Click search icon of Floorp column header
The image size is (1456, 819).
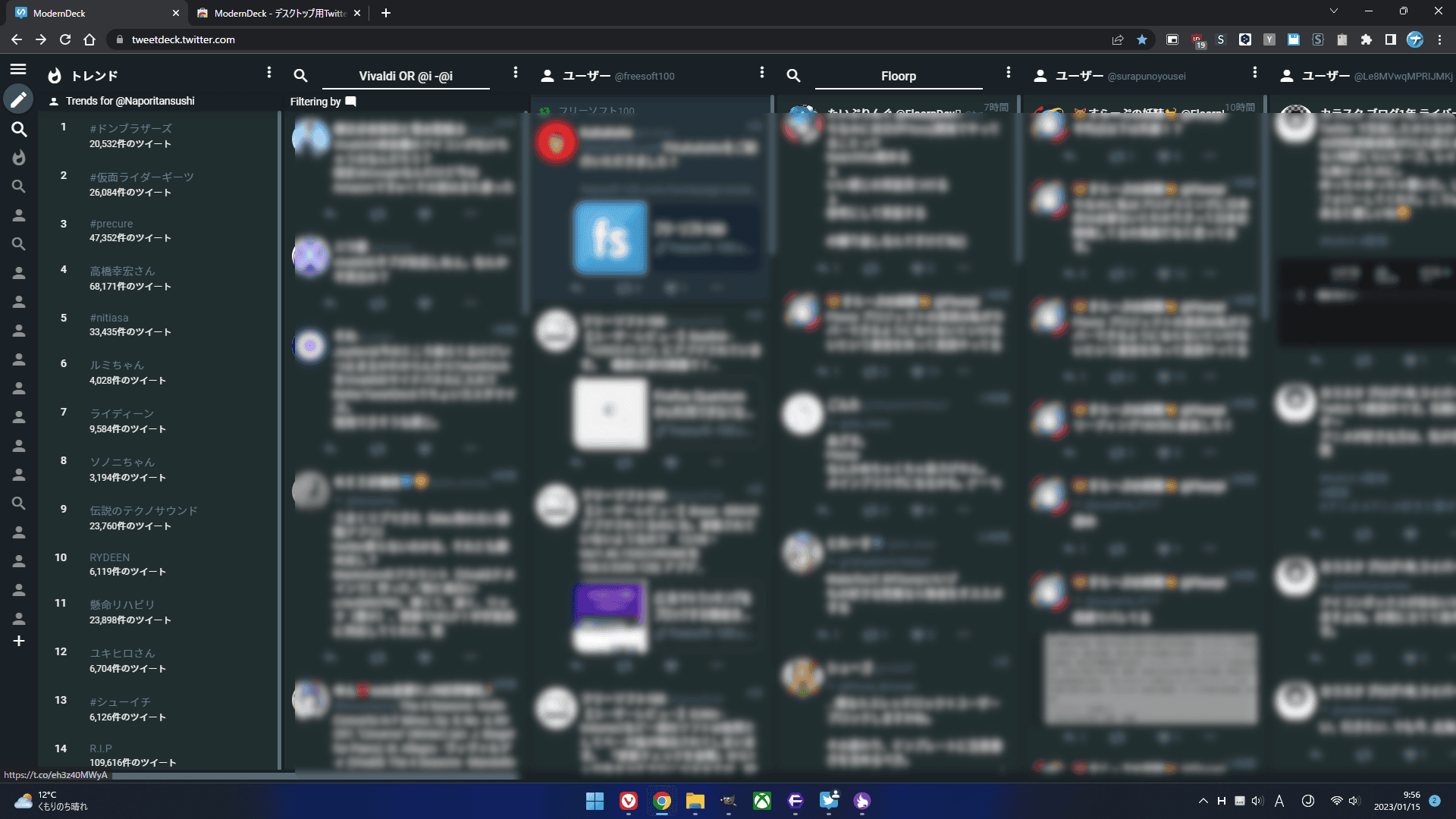pos(794,76)
